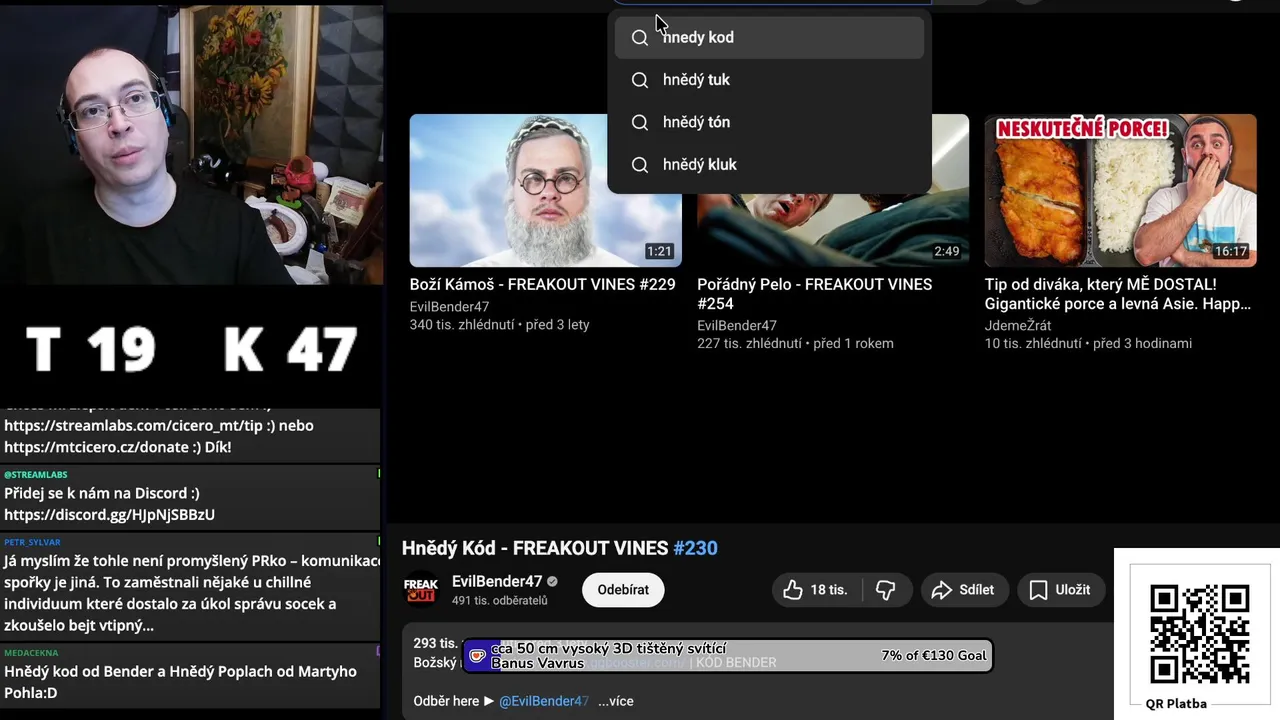This screenshot has width=1280, height=720.
Task: Click the 1:21 duration badge
Action: [658, 251]
